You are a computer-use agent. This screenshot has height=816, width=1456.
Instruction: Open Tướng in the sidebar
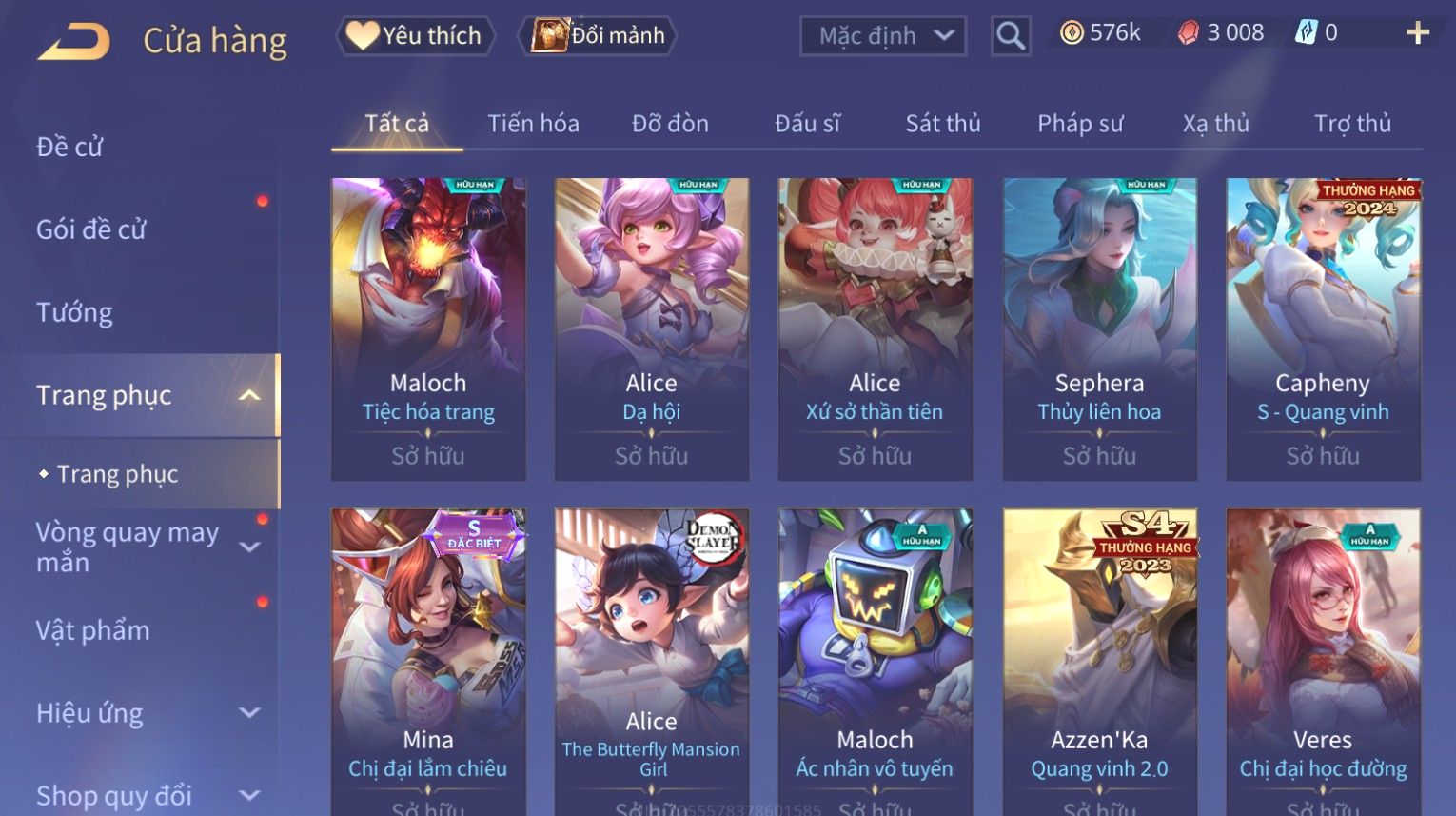pos(74,312)
